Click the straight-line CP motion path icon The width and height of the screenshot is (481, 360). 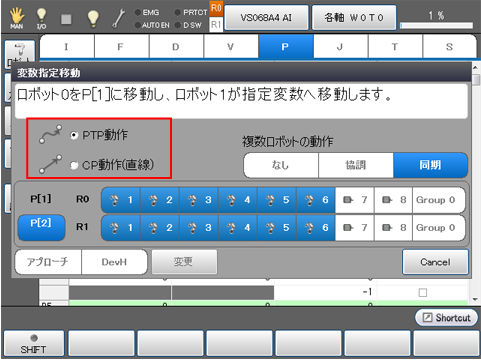pyautogui.click(x=51, y=164)
